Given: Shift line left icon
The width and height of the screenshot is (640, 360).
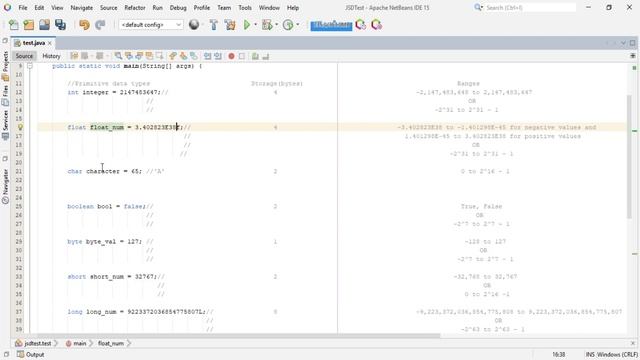Looking at the screenshot, I should pos(207,56).
